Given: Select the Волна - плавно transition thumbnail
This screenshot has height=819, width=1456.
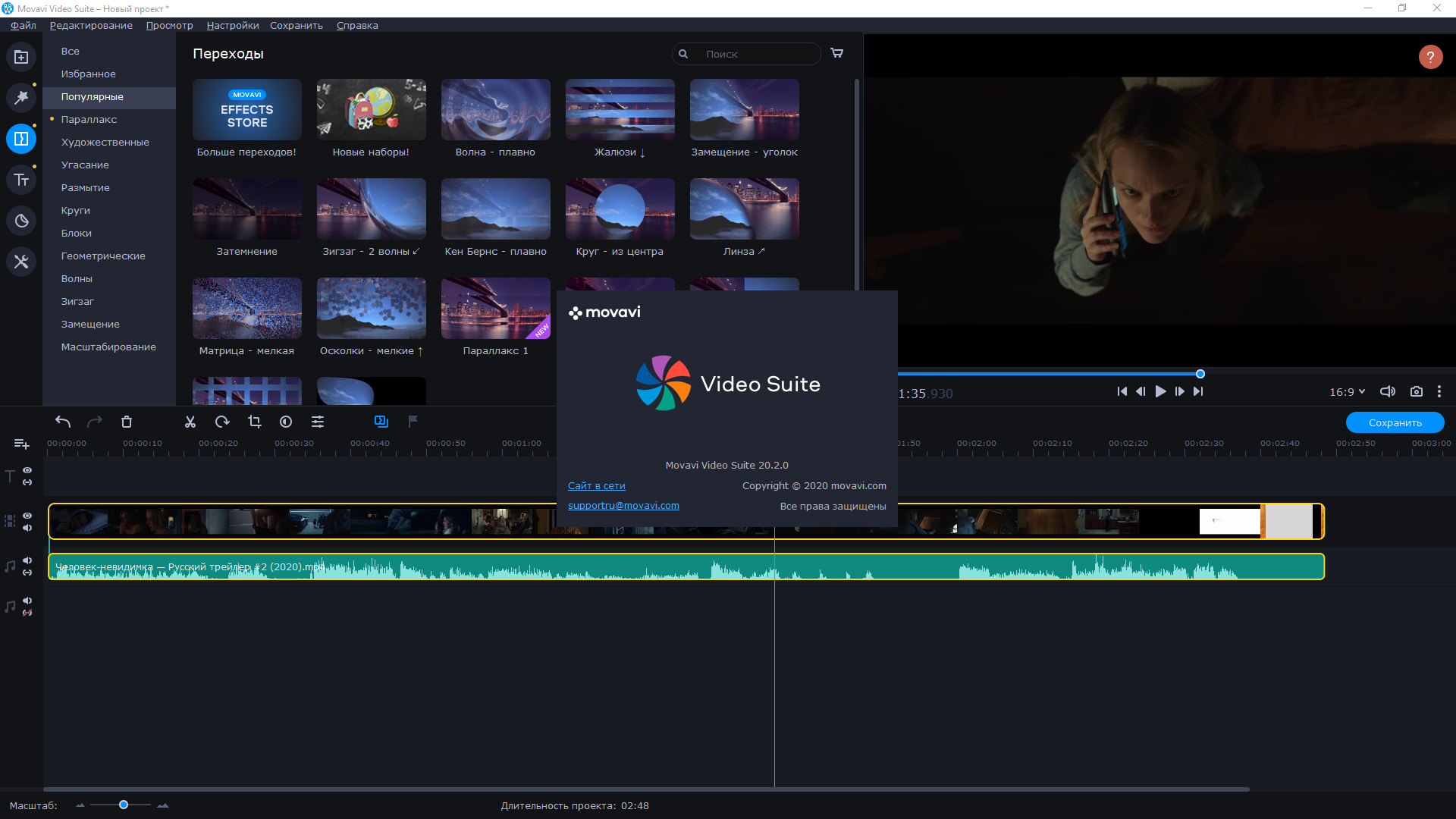Looking at the screenshot, I should 496,110.
